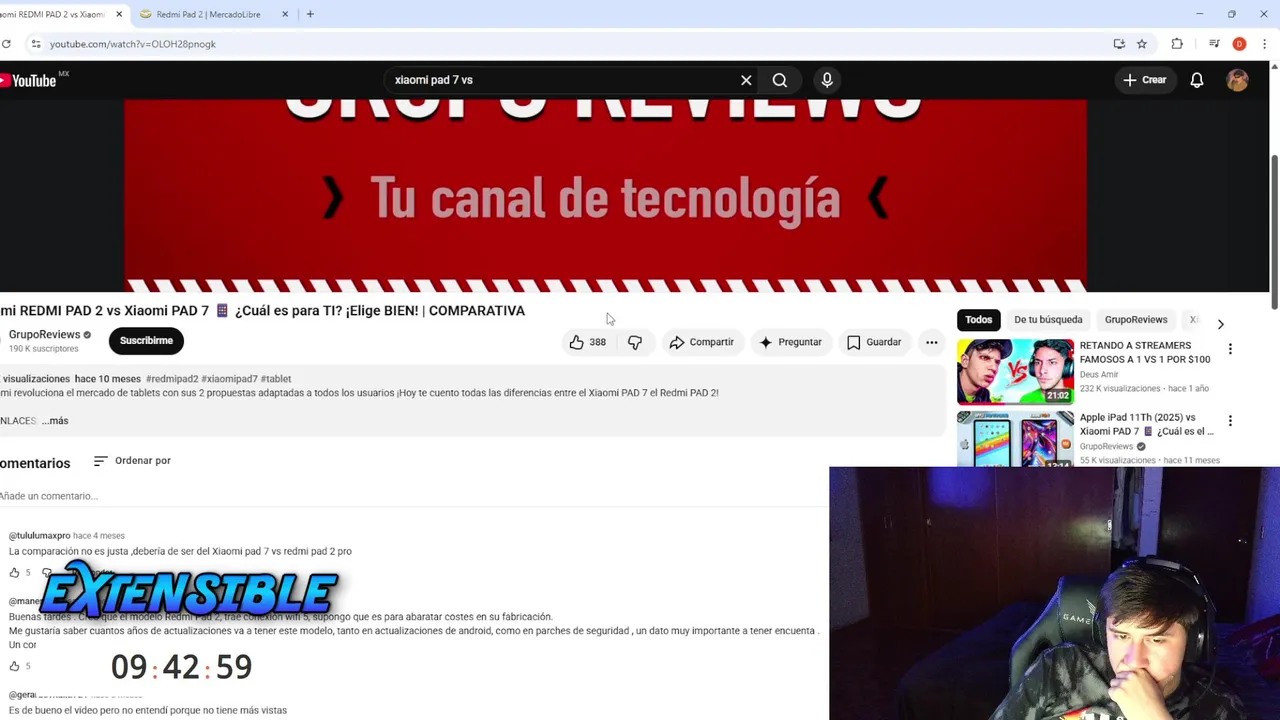1280x720 pixels.
Task: Open the Ordenar por comment sorting
Action: point(132,461)
